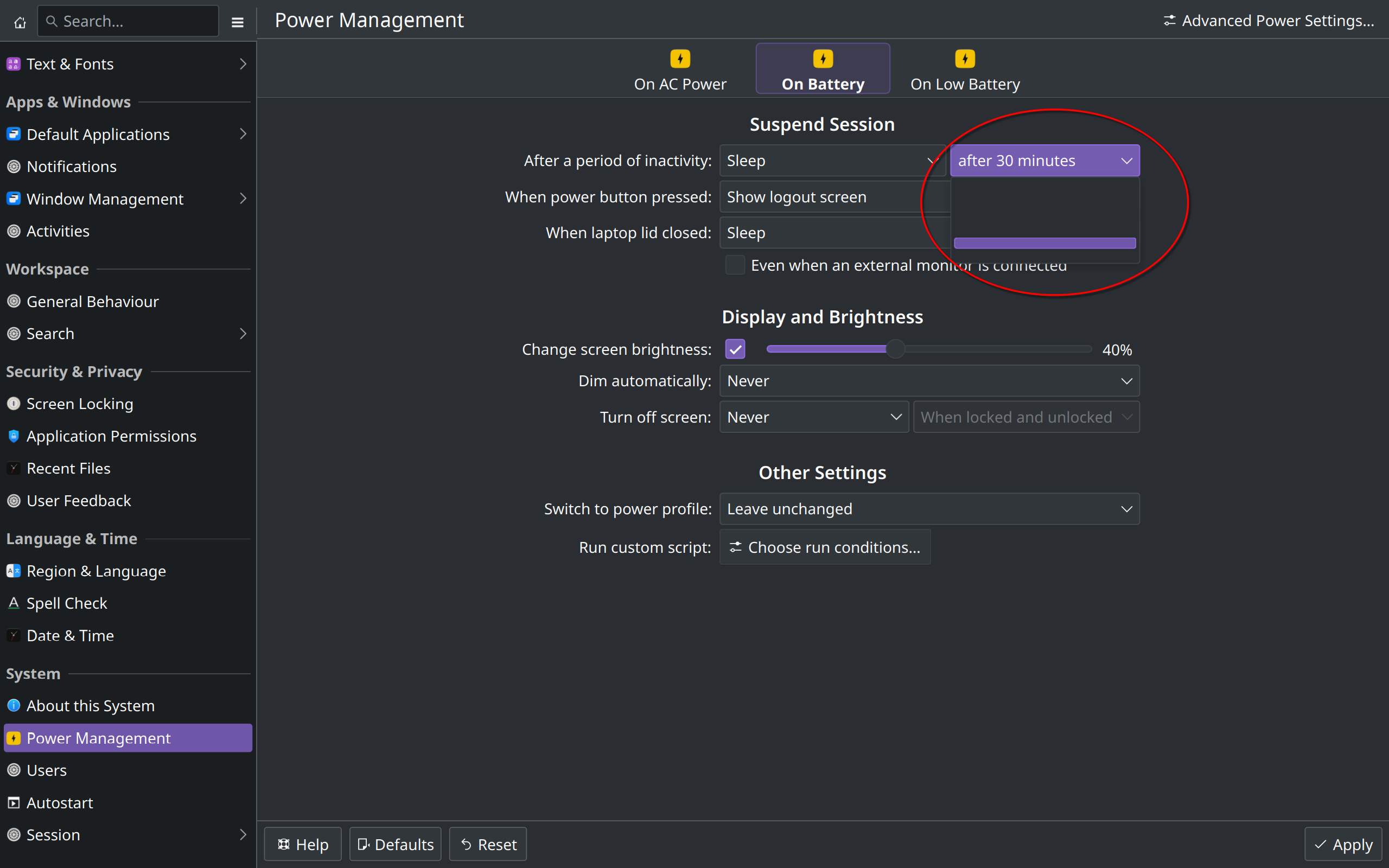Uncheck the Change screen brightness checkbox
The image size is (1389, 868).
pyautogui.click(x=735, y=349)
